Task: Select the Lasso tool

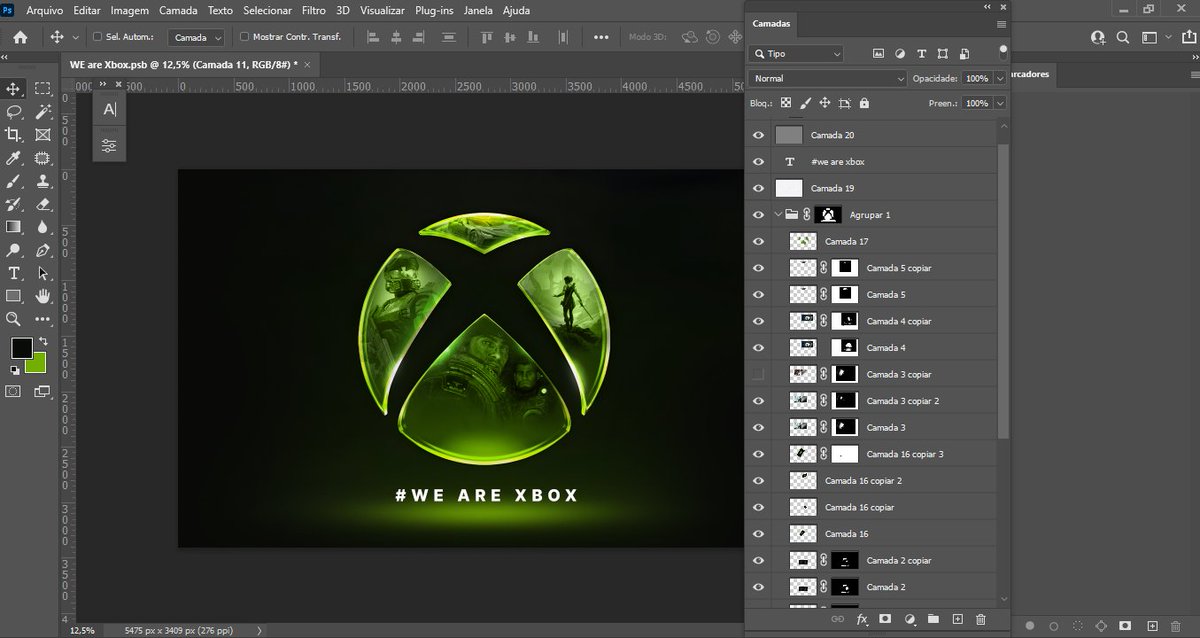Action: (14, 112)
